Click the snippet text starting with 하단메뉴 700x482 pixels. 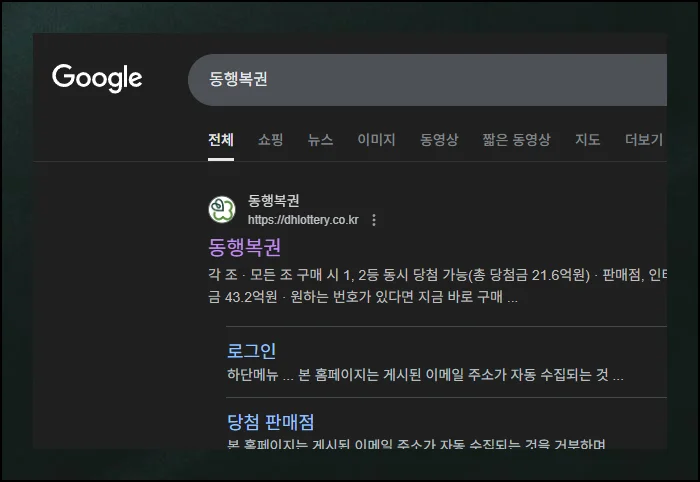[425, 374]
